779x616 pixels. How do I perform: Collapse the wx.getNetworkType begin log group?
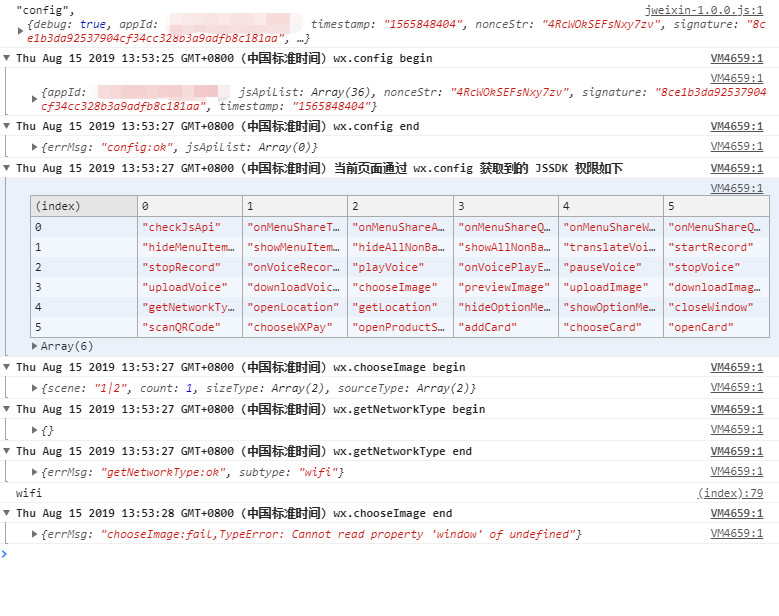tap(6, 409)
